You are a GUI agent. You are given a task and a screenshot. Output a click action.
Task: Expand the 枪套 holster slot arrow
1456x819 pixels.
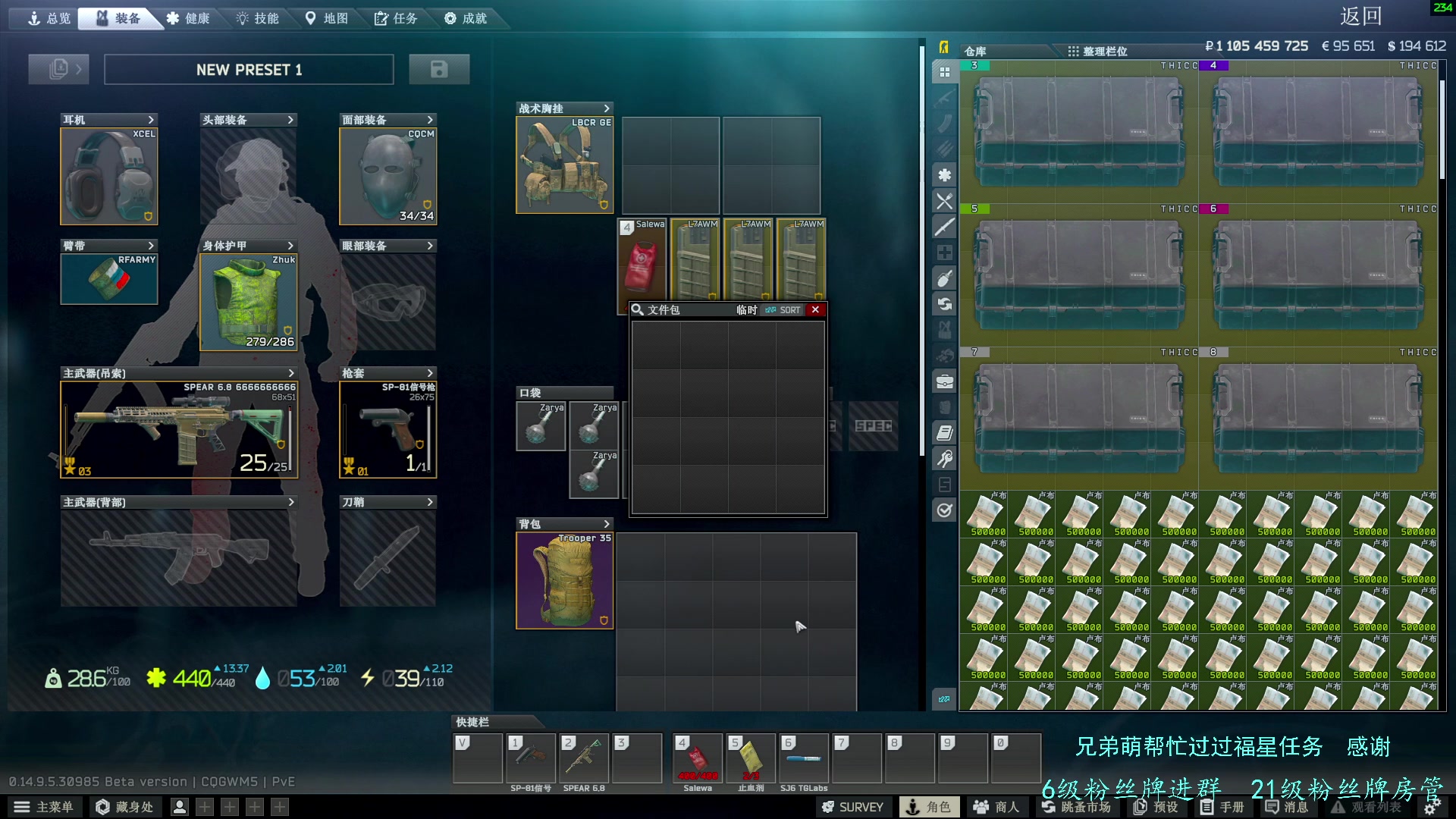(x=430, y=373)
